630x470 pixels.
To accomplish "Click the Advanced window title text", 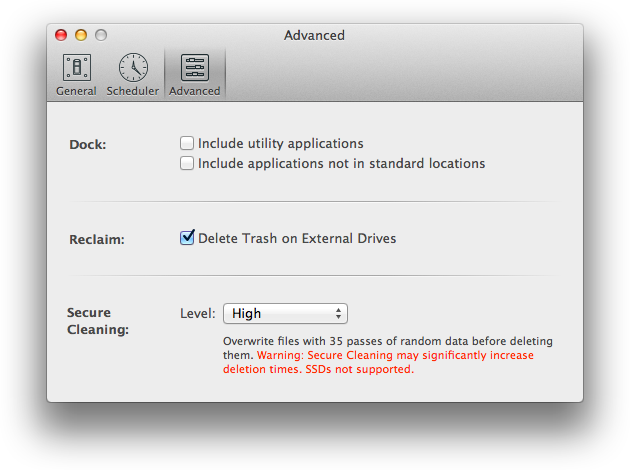I will 314,35.
